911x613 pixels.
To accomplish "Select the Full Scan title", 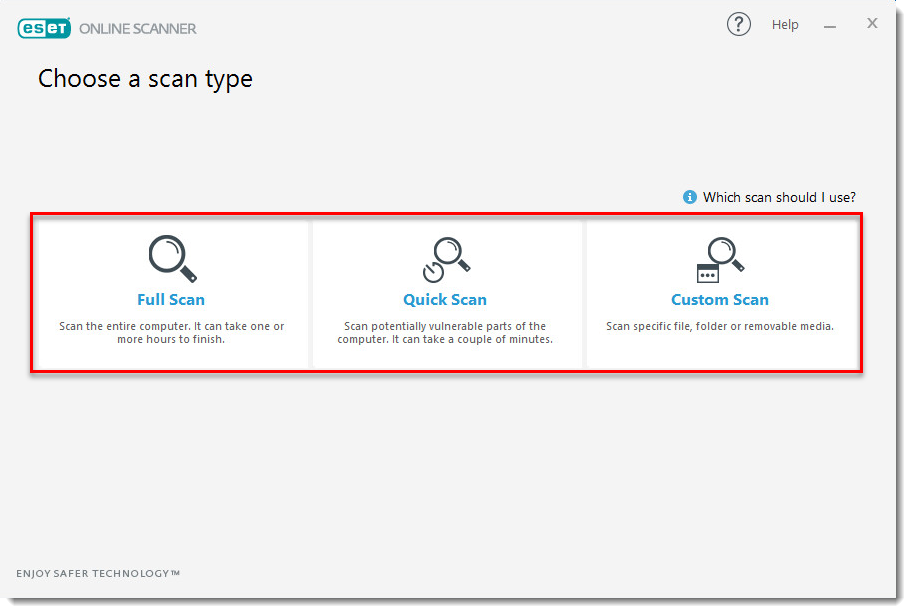I will pyautogui.click(x=171, y=299).
